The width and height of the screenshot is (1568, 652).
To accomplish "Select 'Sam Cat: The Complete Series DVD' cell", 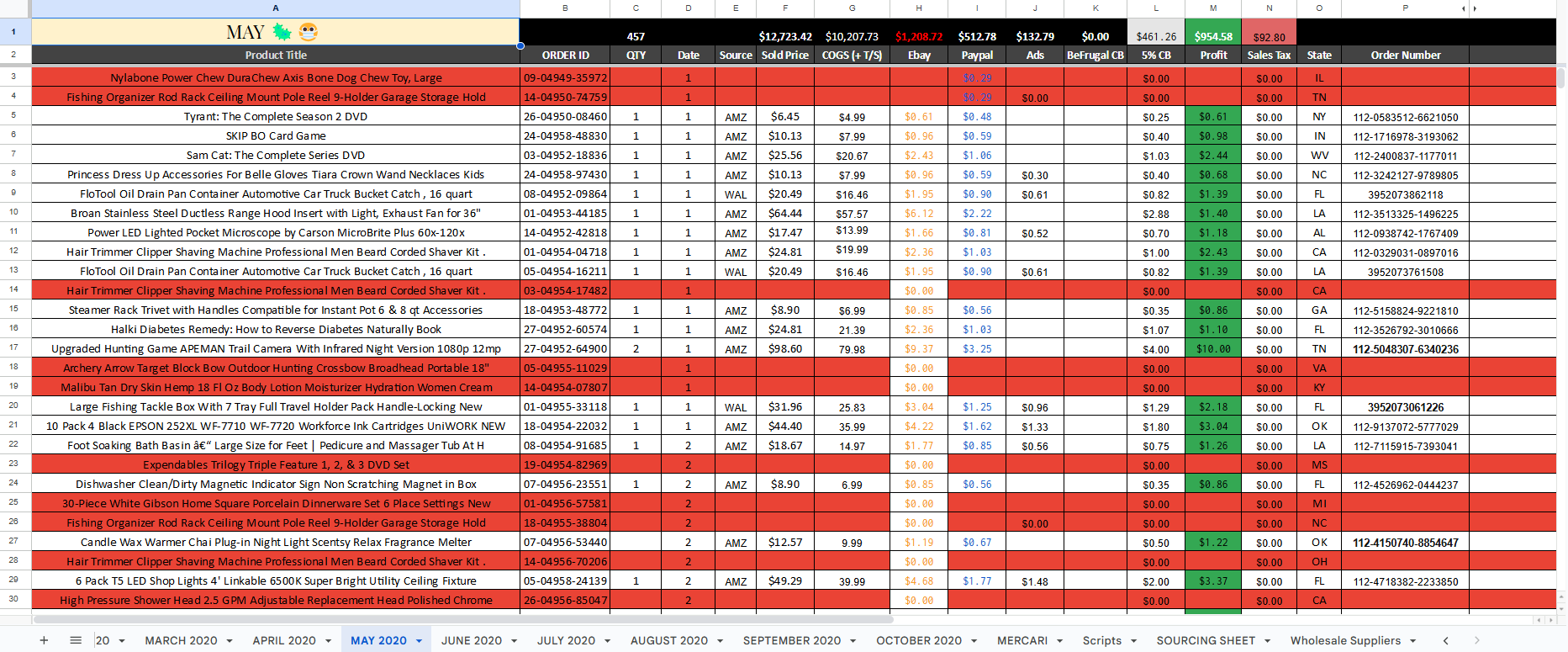I will tap(276, 155).
